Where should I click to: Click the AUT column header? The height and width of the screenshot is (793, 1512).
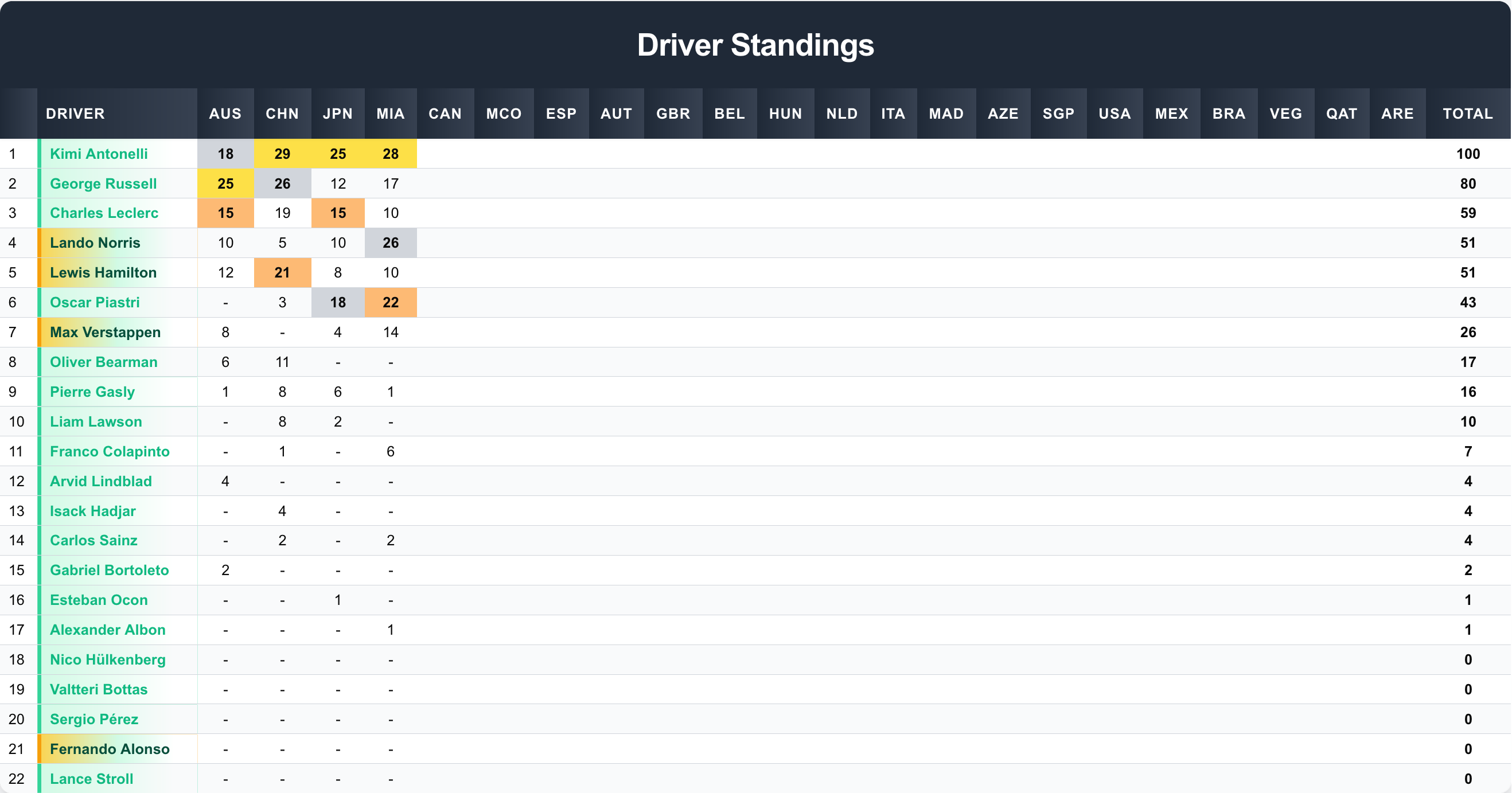[616, 114]
